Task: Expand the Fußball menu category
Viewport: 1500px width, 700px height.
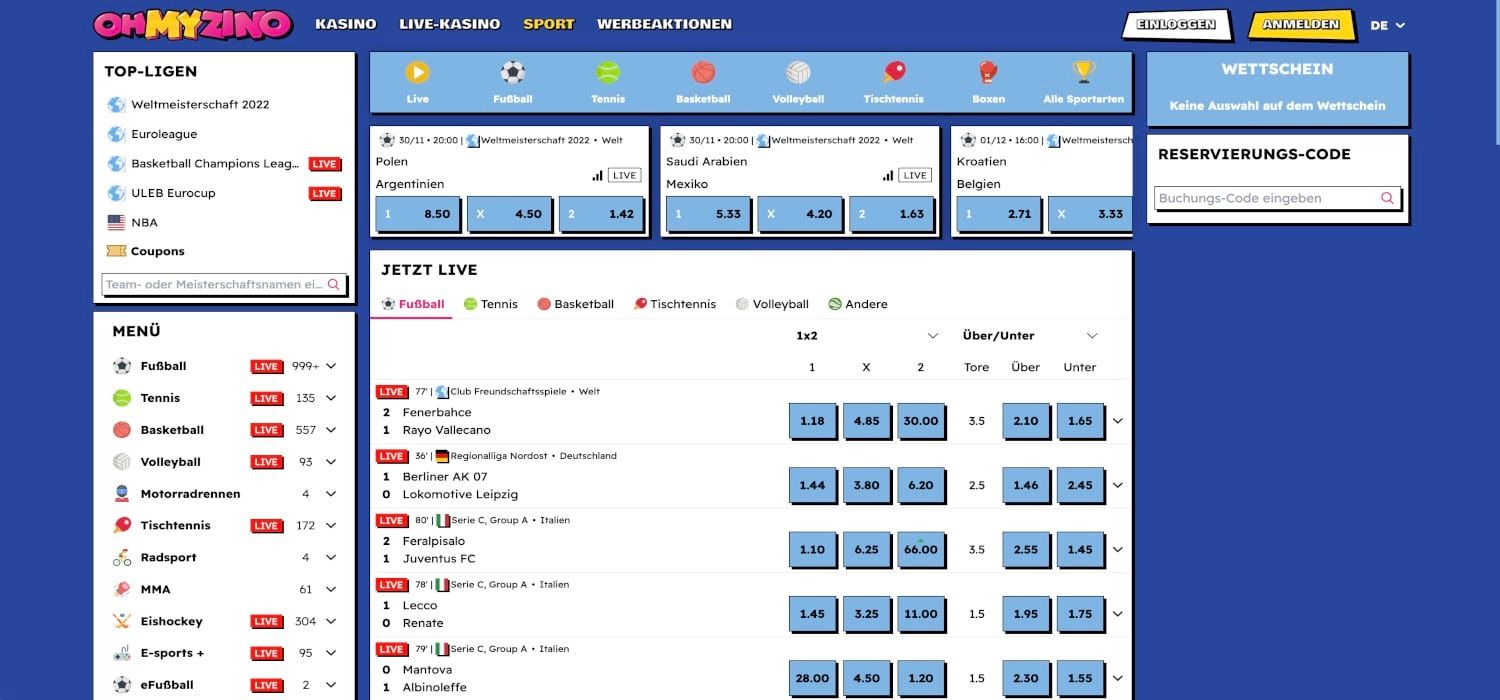Action: click(x=331, y=366)
